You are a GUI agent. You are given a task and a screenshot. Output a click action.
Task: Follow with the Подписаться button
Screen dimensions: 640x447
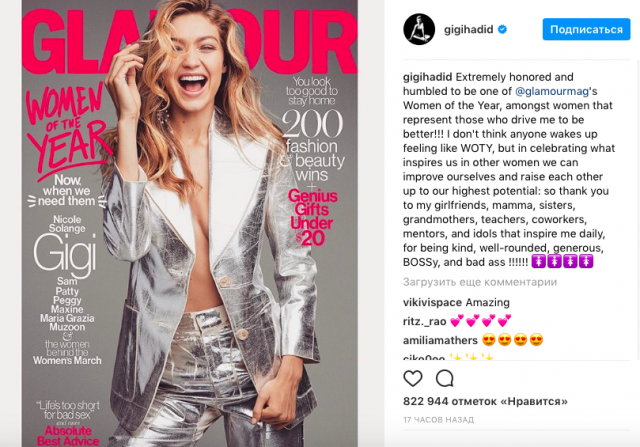click(x=586, y=29)
